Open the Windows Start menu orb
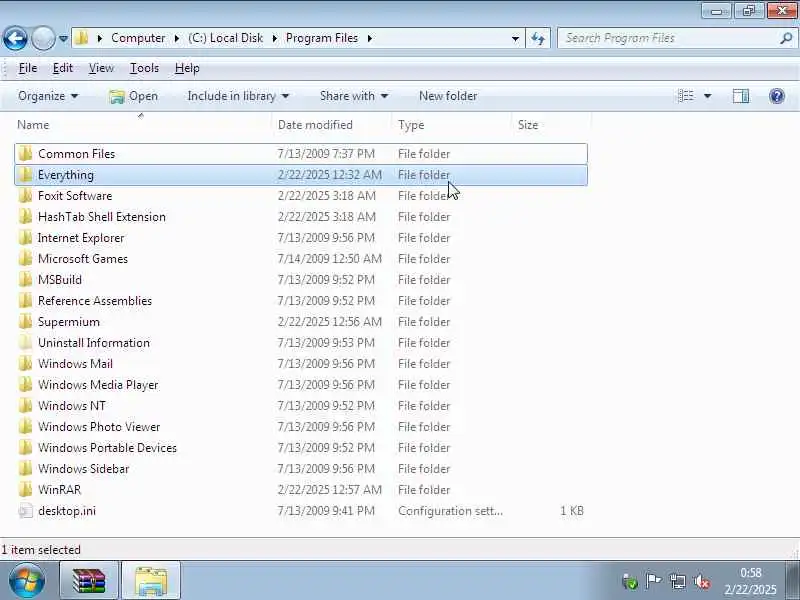The width and height of the screenshot is (800, 600). 27,581
